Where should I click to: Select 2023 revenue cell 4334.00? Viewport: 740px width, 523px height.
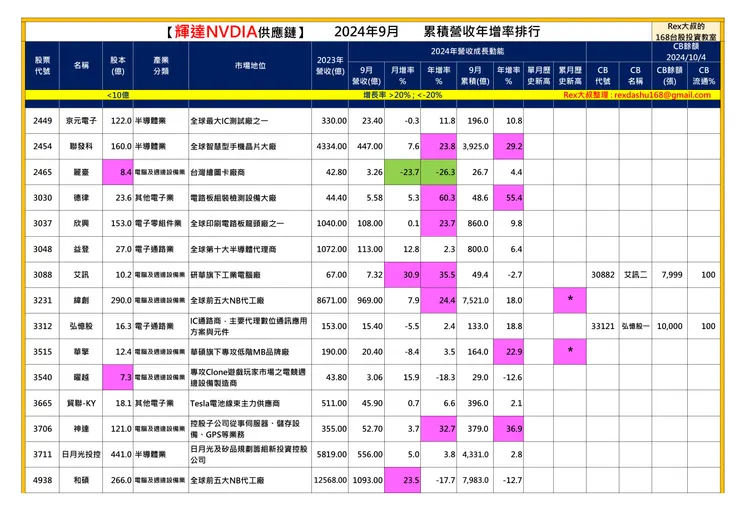point(330,146)
